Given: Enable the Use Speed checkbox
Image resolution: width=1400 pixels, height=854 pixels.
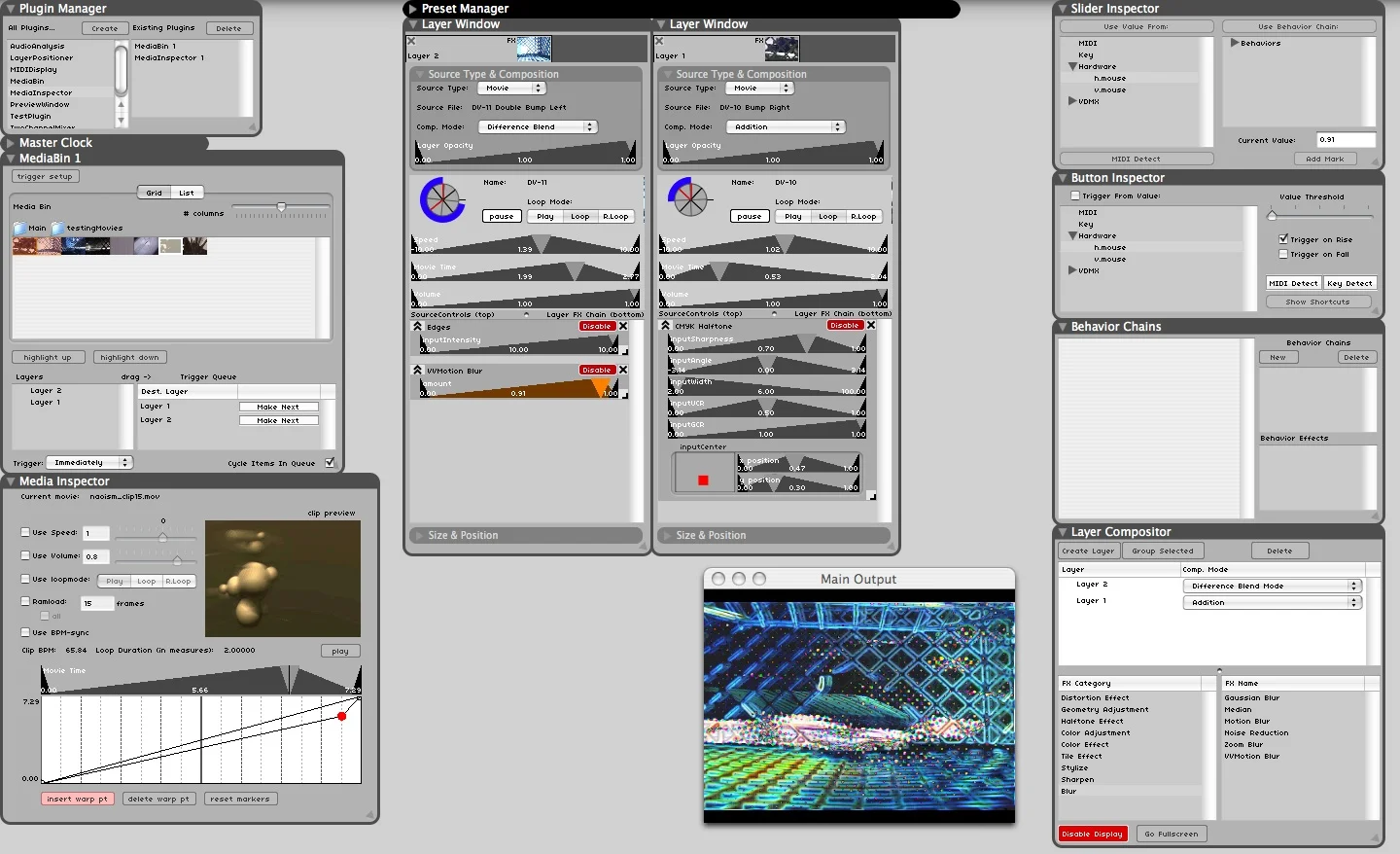Looking at the screenshot, I should [x=24, y=533].
